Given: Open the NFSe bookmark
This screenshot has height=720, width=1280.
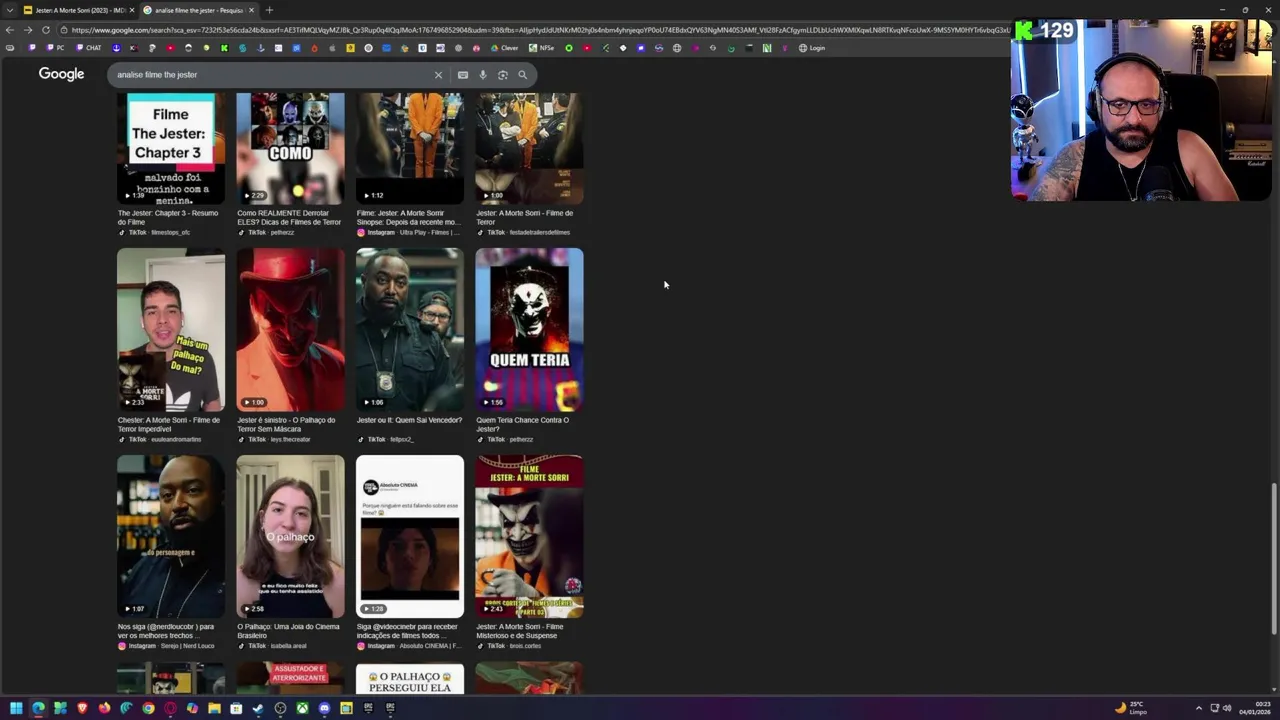Looking at the screenshot, I should point(542,48).
